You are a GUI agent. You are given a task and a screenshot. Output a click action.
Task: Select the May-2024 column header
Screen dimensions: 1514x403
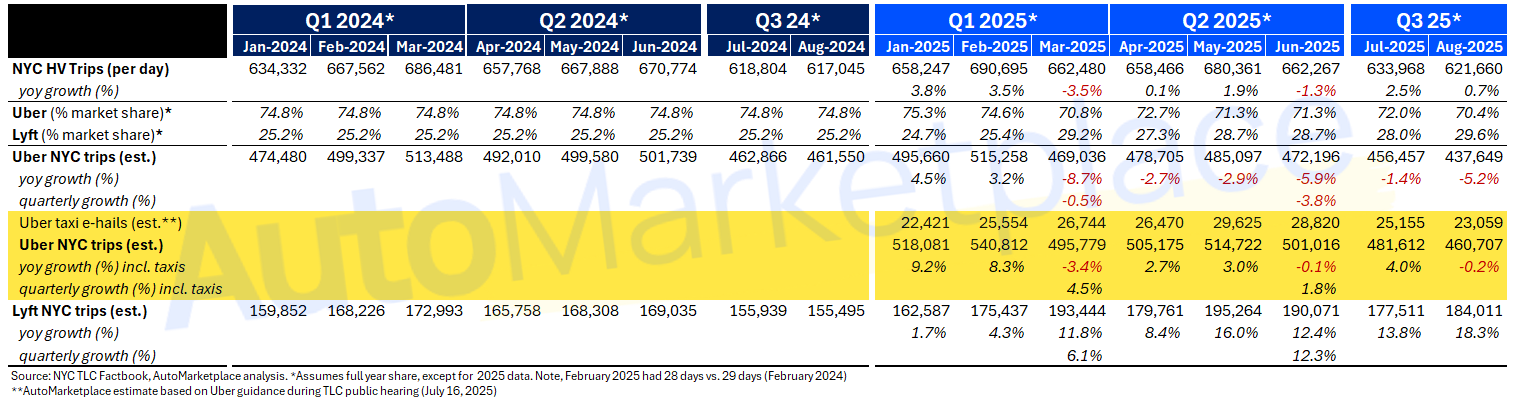584,46
